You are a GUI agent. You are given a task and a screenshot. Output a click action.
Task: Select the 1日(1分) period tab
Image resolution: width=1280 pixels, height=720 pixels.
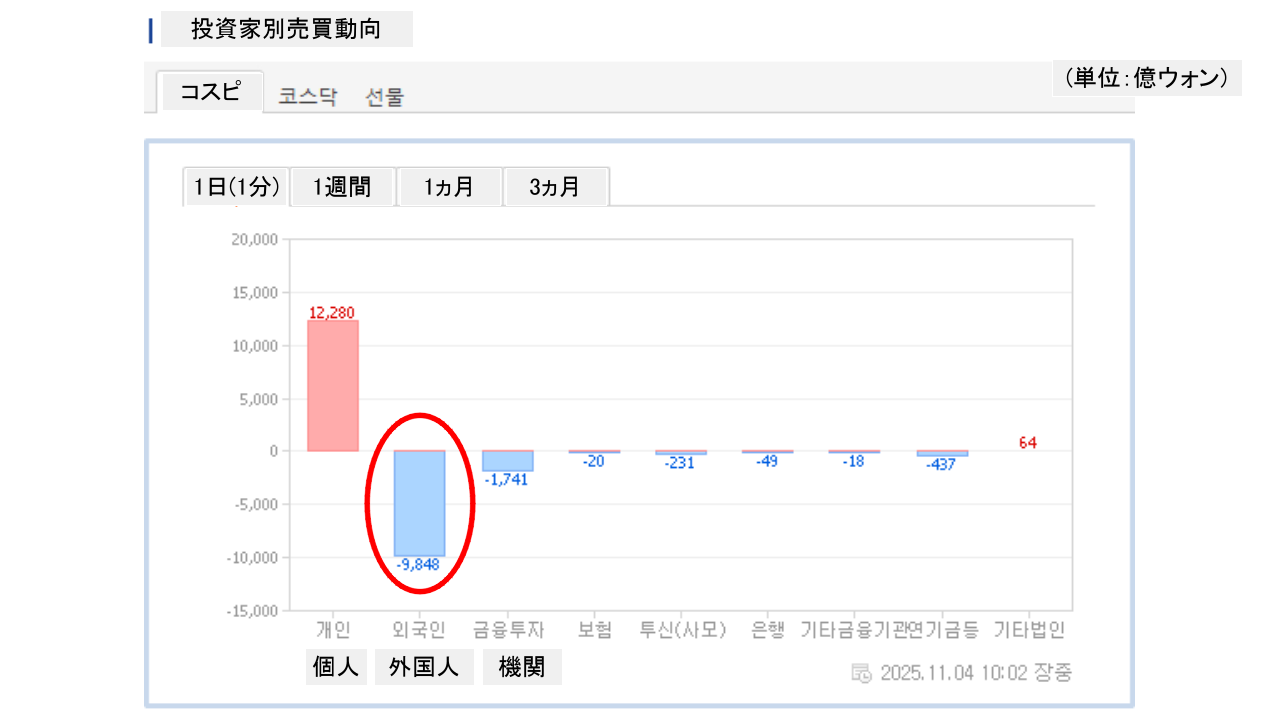point(236,187)
